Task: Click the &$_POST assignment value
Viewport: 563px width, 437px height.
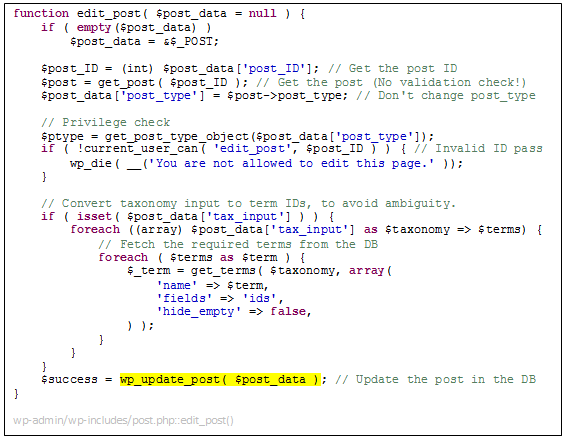Action: [x=191, y=41]
